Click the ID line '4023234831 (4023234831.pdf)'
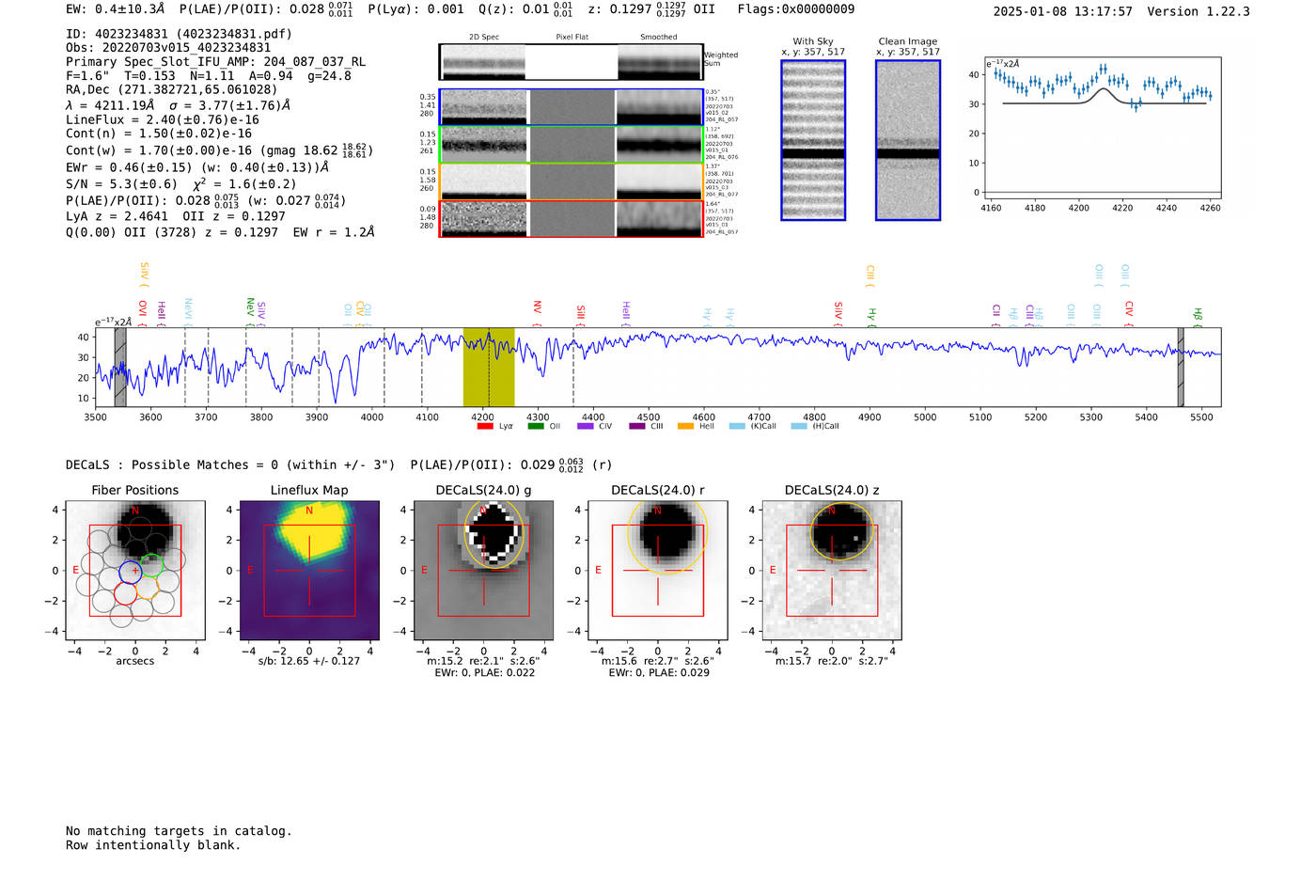Image resolution: width=1316 pixels, height=896 pixels. tap(179, 34)
